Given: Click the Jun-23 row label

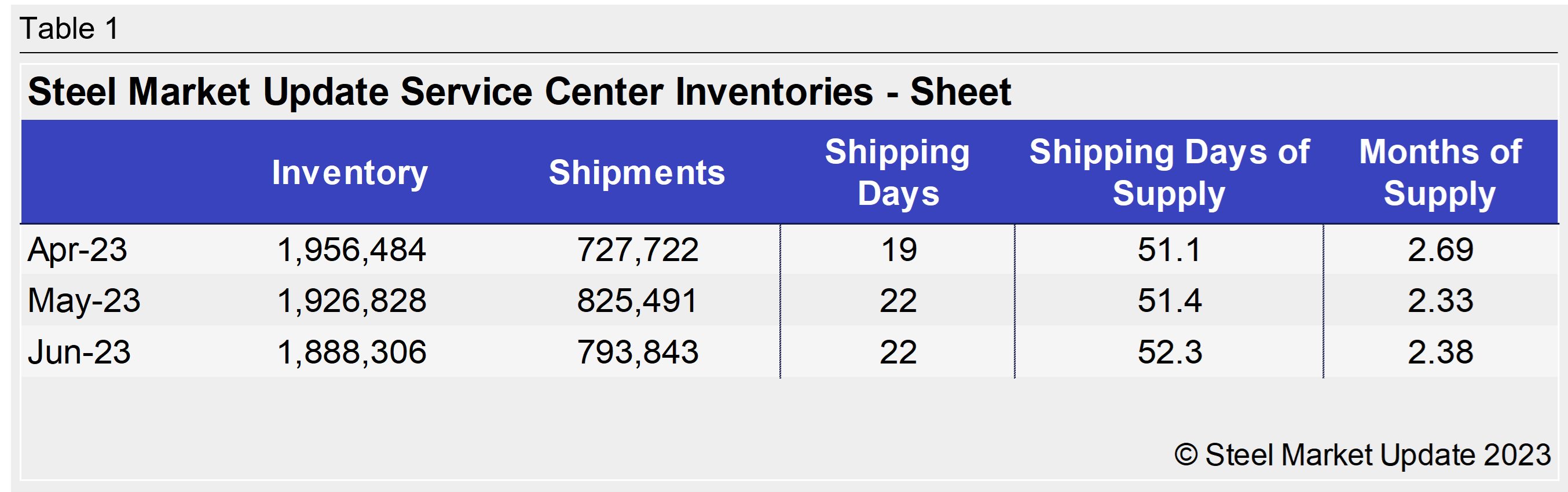Looking at the screenshot, I should [79, 352].
